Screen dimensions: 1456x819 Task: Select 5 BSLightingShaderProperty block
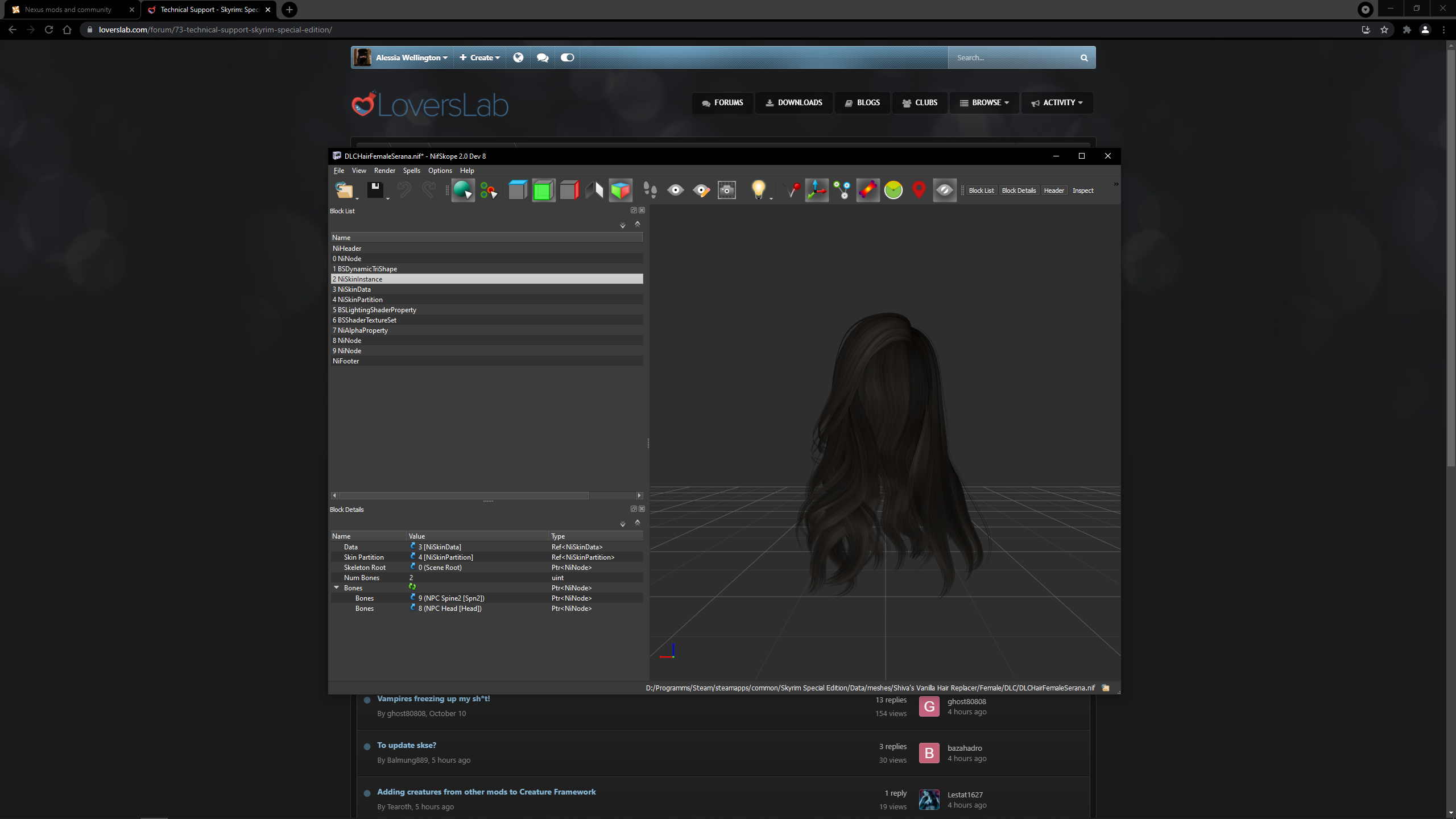[x=487, y=309]
